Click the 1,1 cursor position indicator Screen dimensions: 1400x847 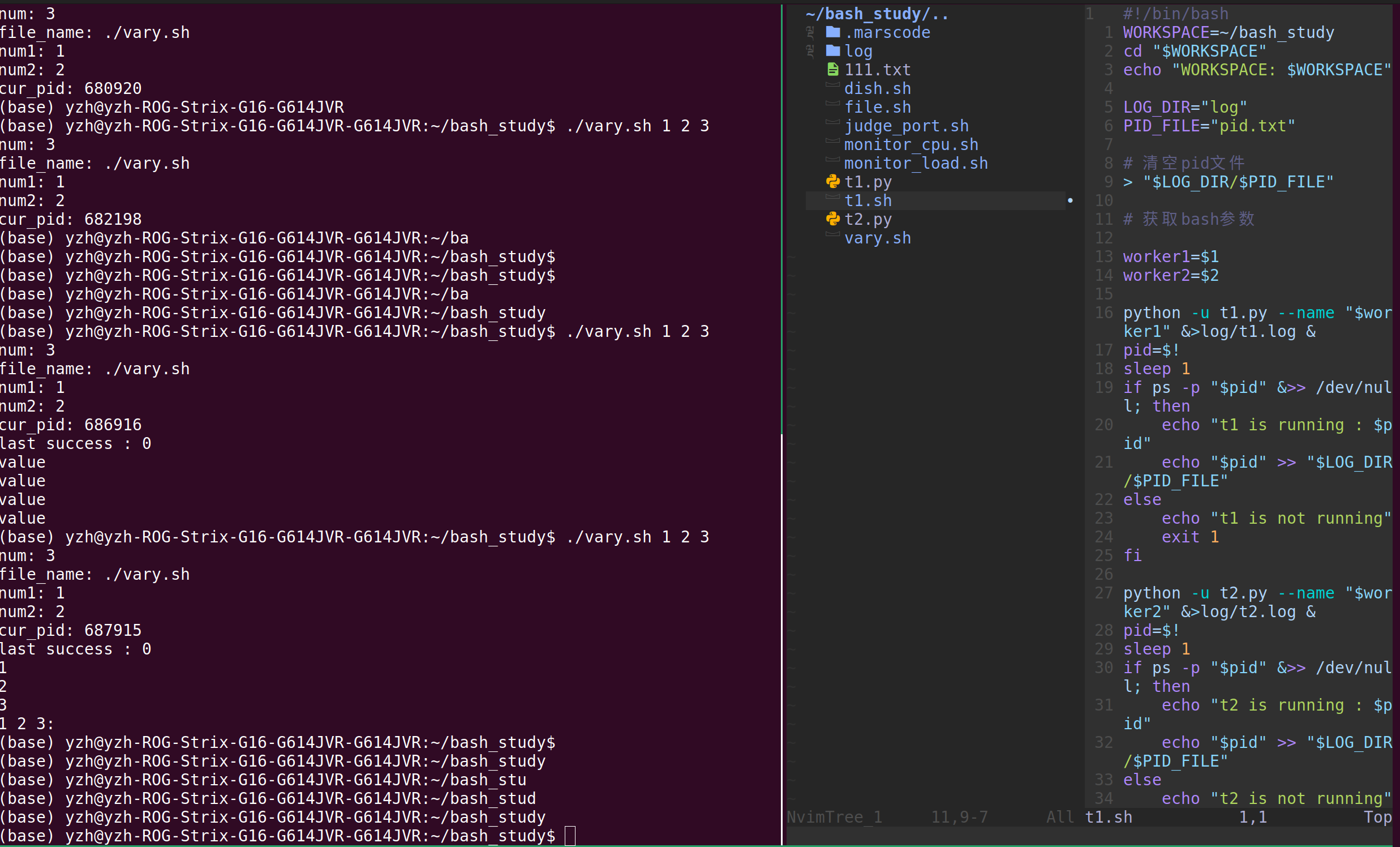[x=1253, y=817]
